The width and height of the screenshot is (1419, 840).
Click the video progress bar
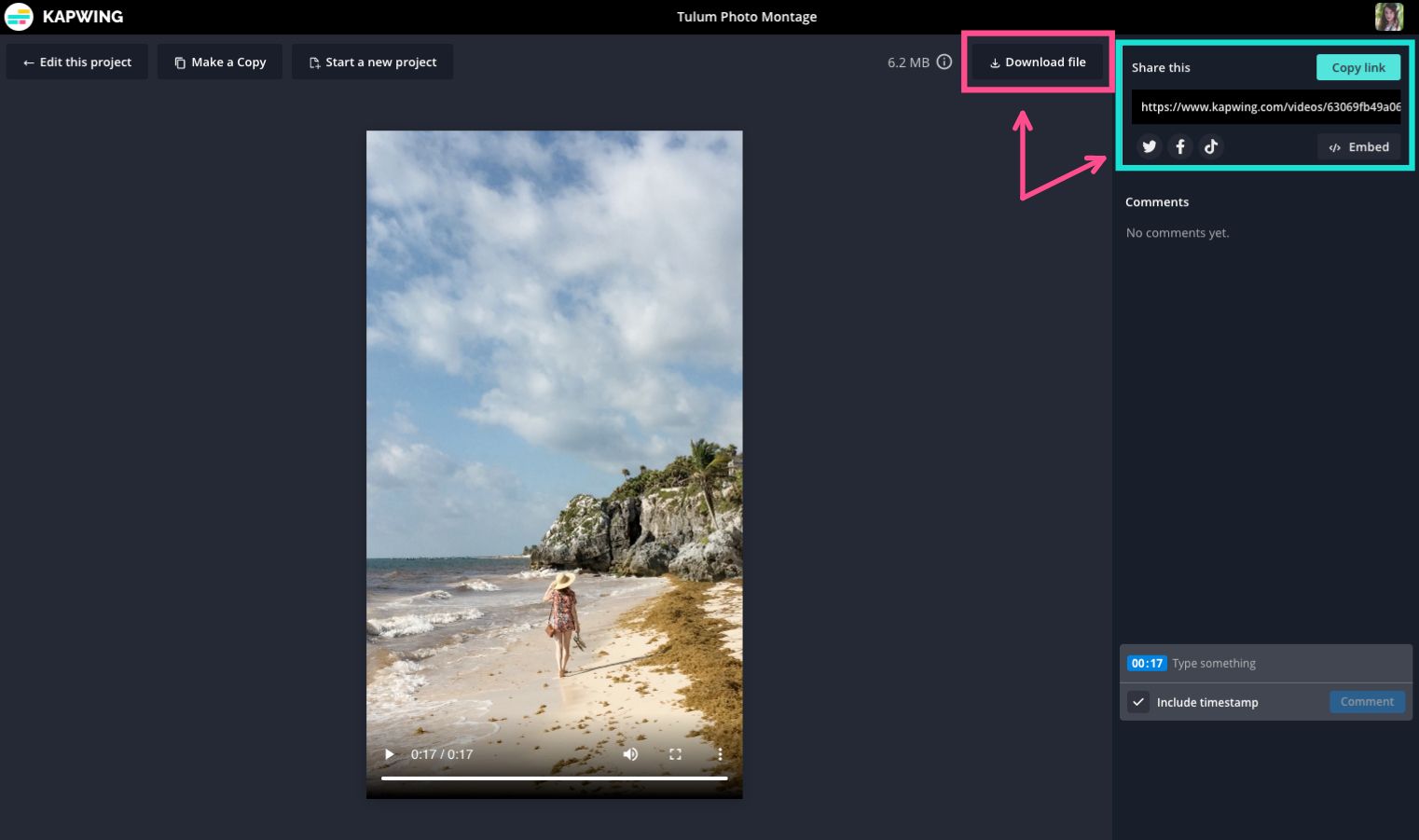pyautogui.click(x=554, y=778)
